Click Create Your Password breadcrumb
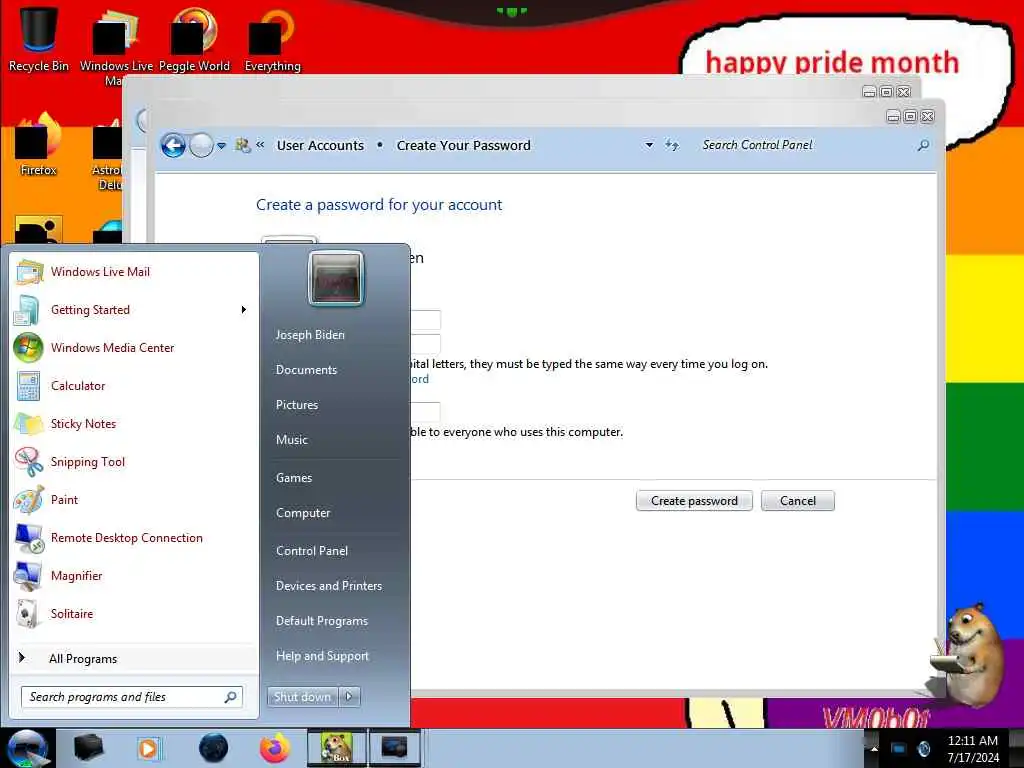This screenshot has width=1024, height=768. 464,146
